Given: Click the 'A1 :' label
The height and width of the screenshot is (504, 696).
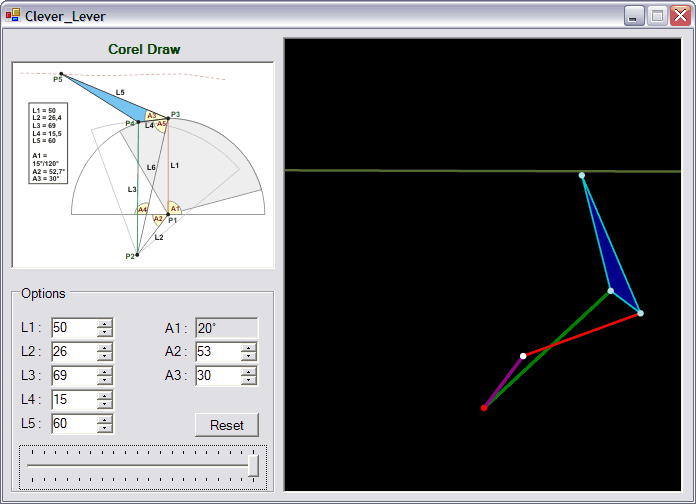Looking at the screenshot, I should pyautogui.click(x=176, y=329).
